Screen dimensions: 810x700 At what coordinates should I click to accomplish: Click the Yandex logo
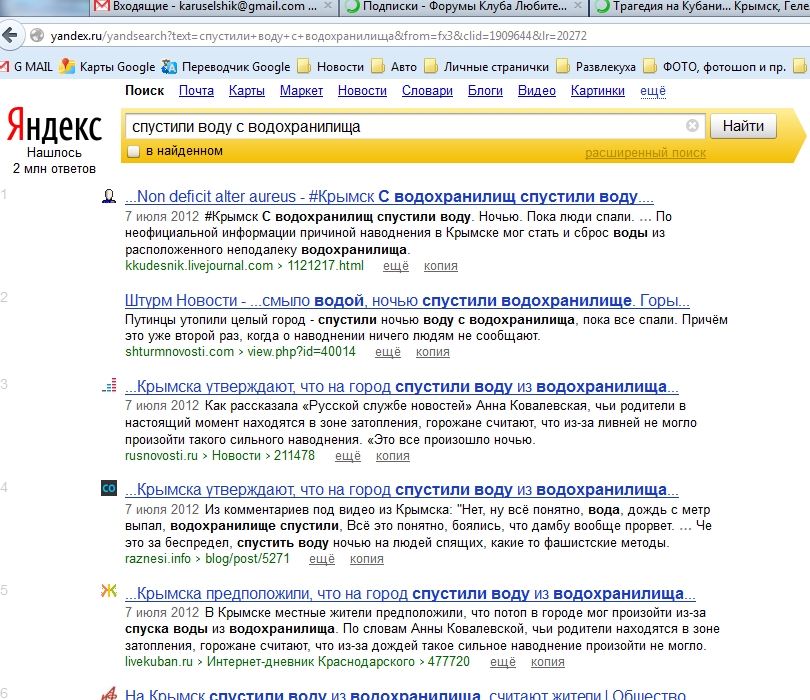pos(54,126)
